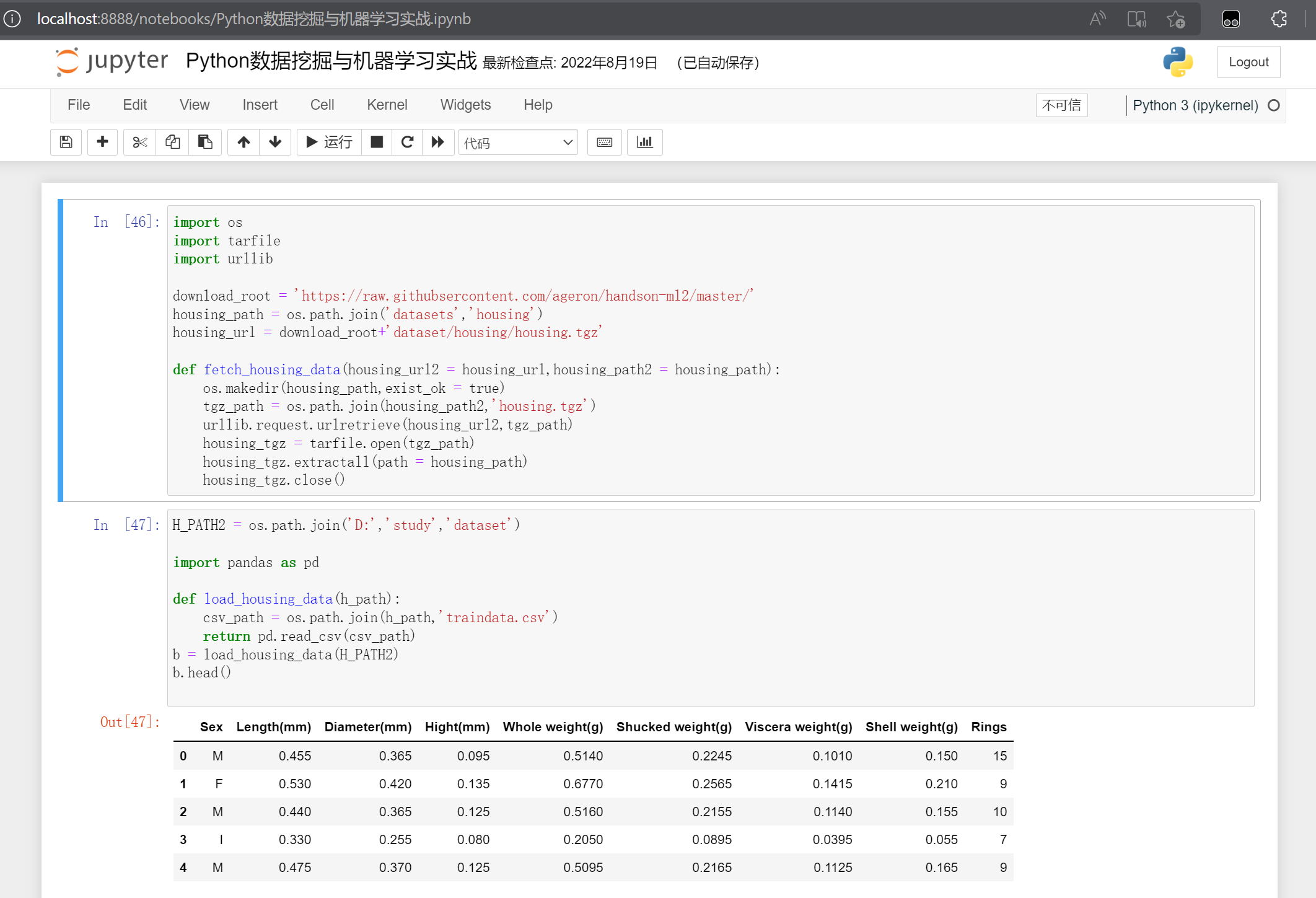
Task: Open the Edit menu
Action: pyautogui.click(x=135, y=105)
